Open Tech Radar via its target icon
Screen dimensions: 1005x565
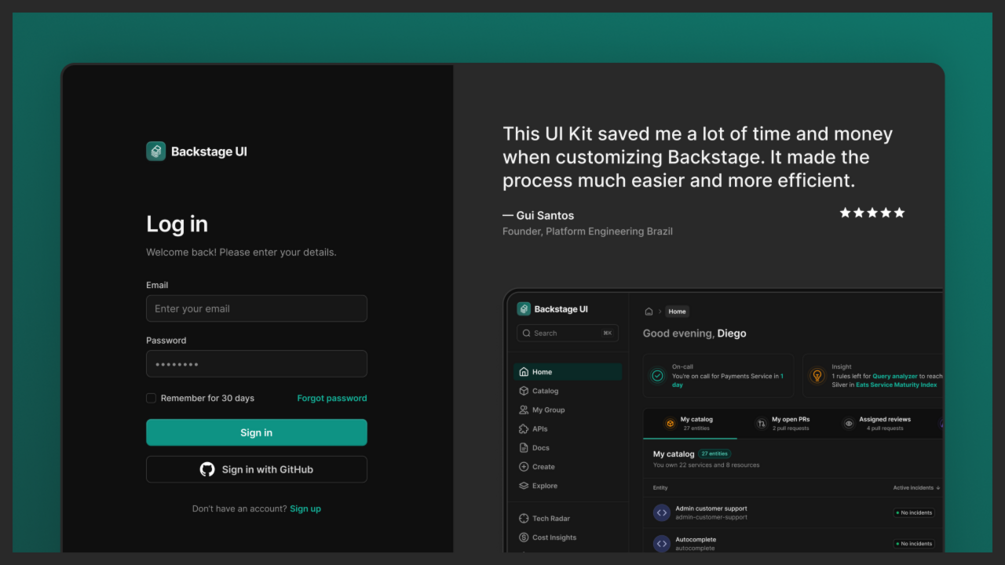[524, 518]
